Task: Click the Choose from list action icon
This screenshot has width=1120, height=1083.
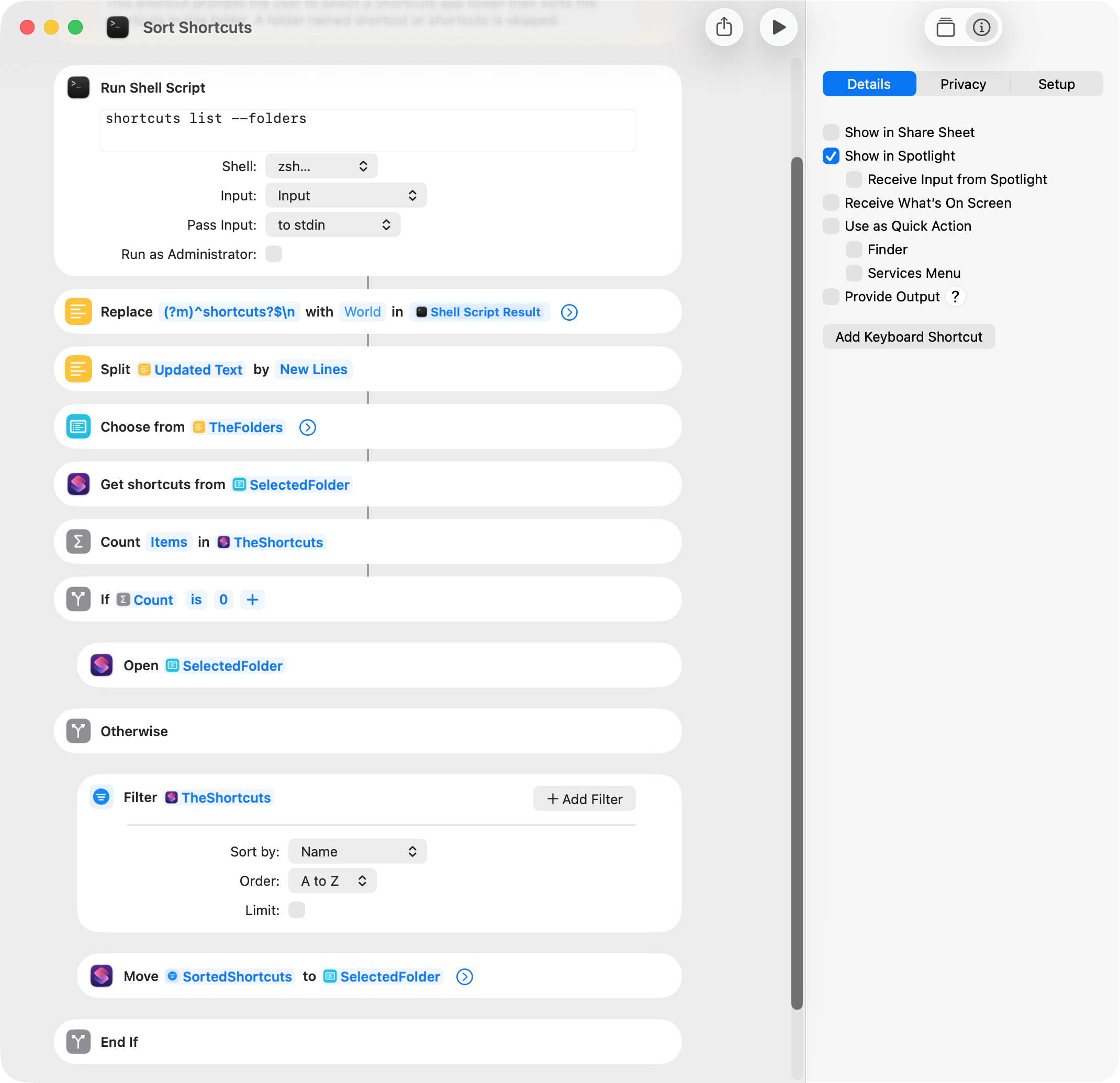Action: click(x=79, y=427)
